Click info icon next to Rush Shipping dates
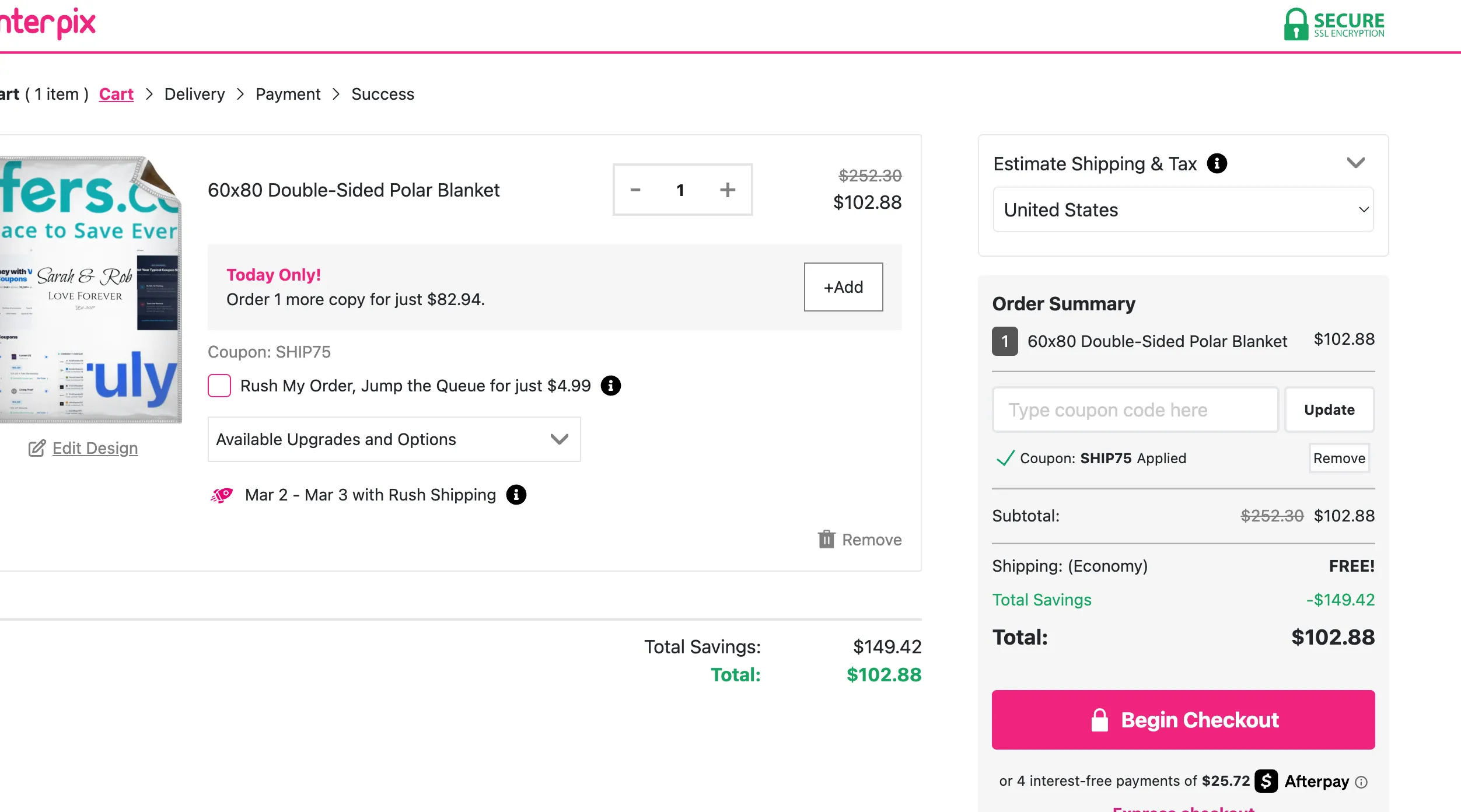This screenshot has width=1461, height=812. [x=516, y=495]
